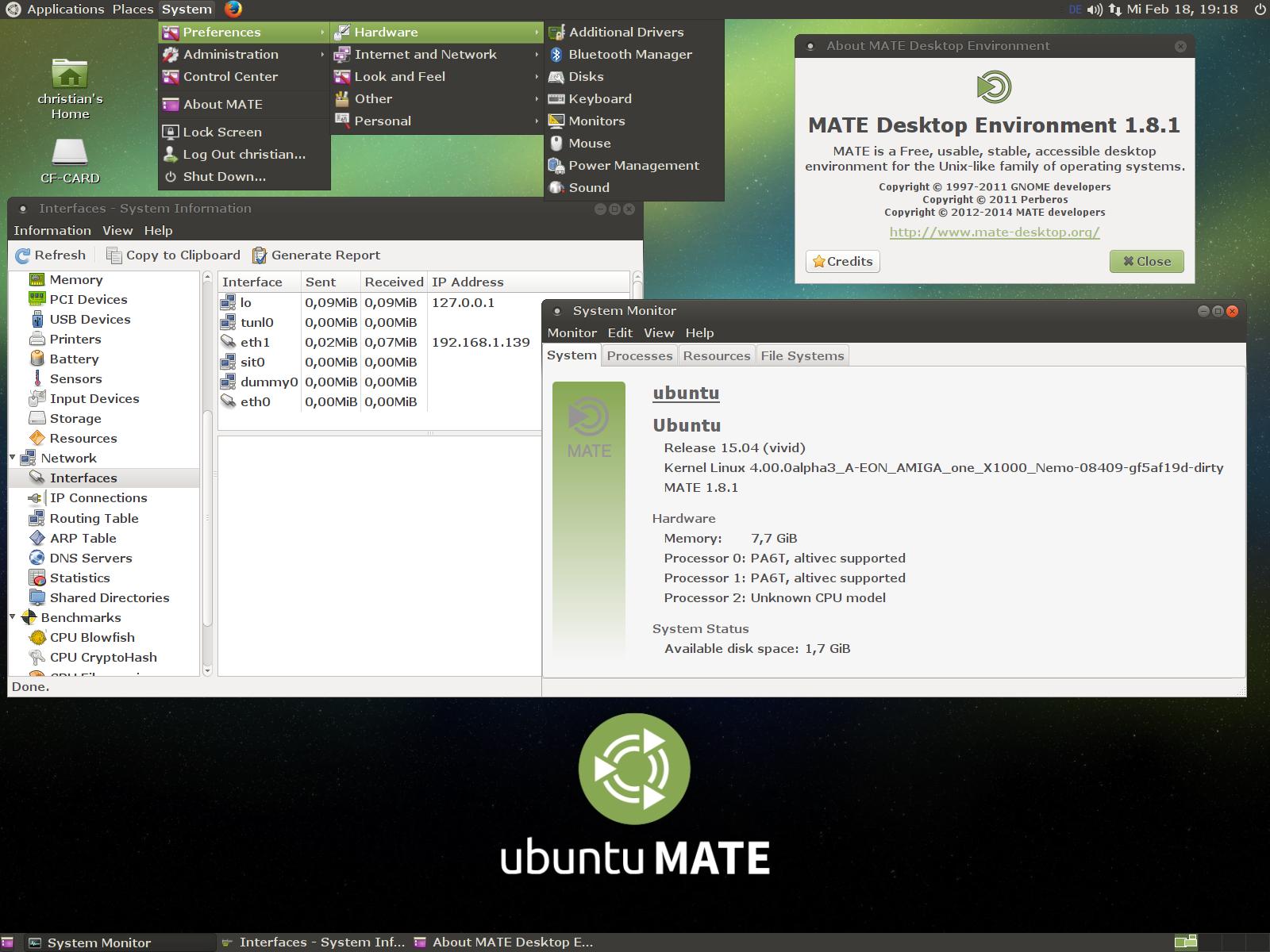Expand the Internet and Network submenu
Image resolution: width=1270 pixels, height=952 pixels.
[x=425, y=54]
